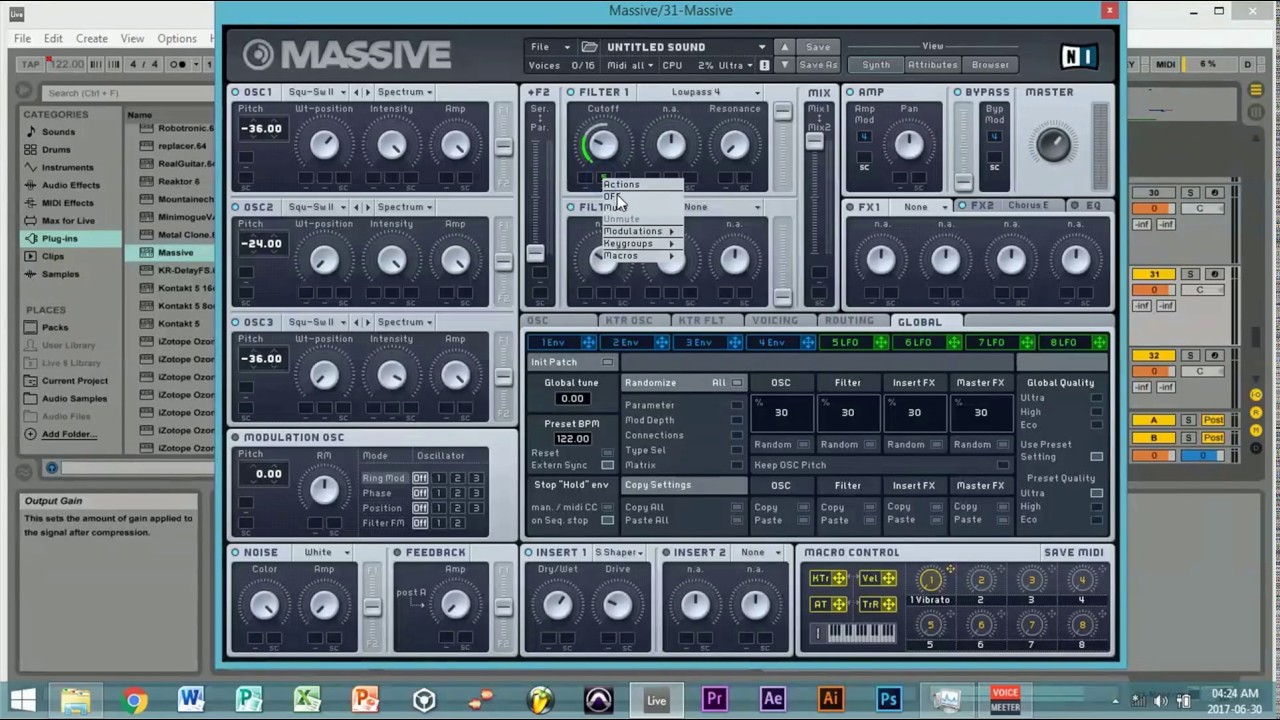The image size is (1280, 720).
Task: Click the 1 Env modulation drag handle
Action: tap(588, 343)
